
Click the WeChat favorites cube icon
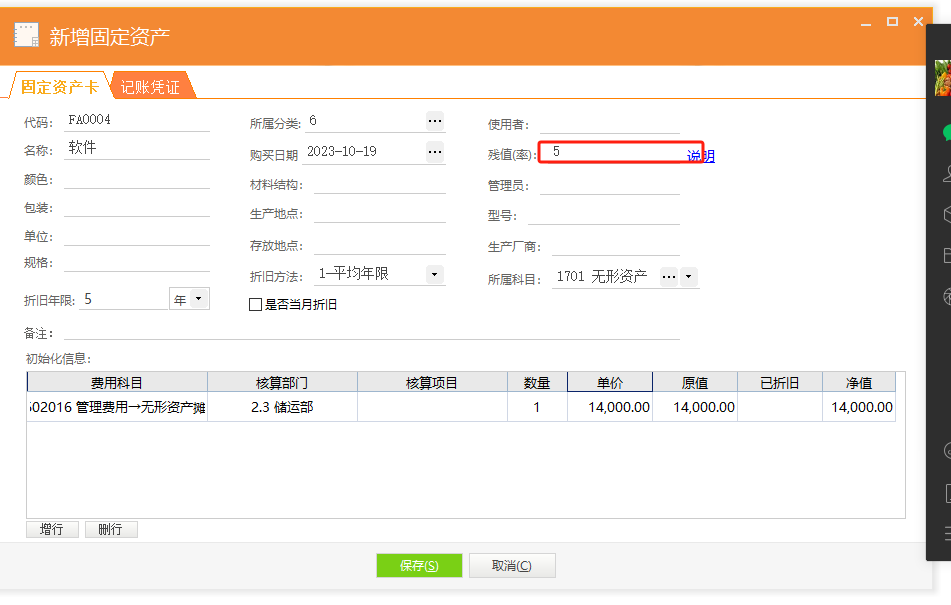tap(944, 215)
